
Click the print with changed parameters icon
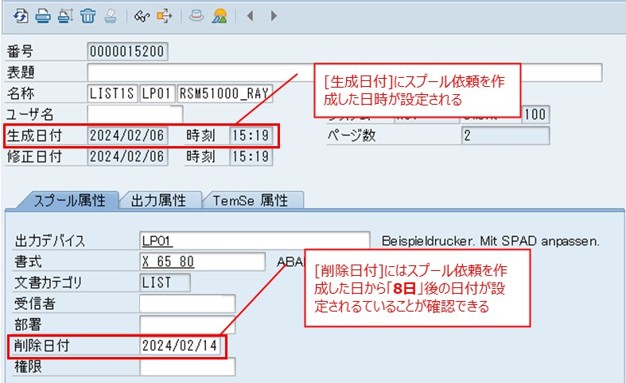(x=65, y=16)
